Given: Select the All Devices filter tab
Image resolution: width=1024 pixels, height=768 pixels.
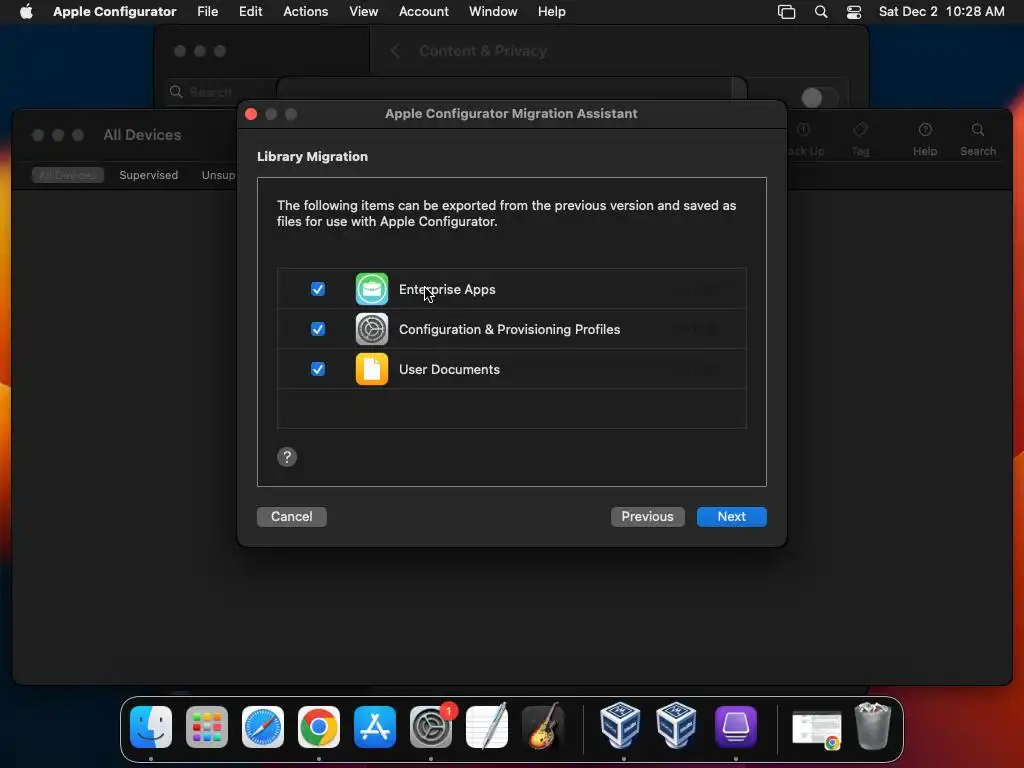Looking at the screenshot, I should coord(68,175).
